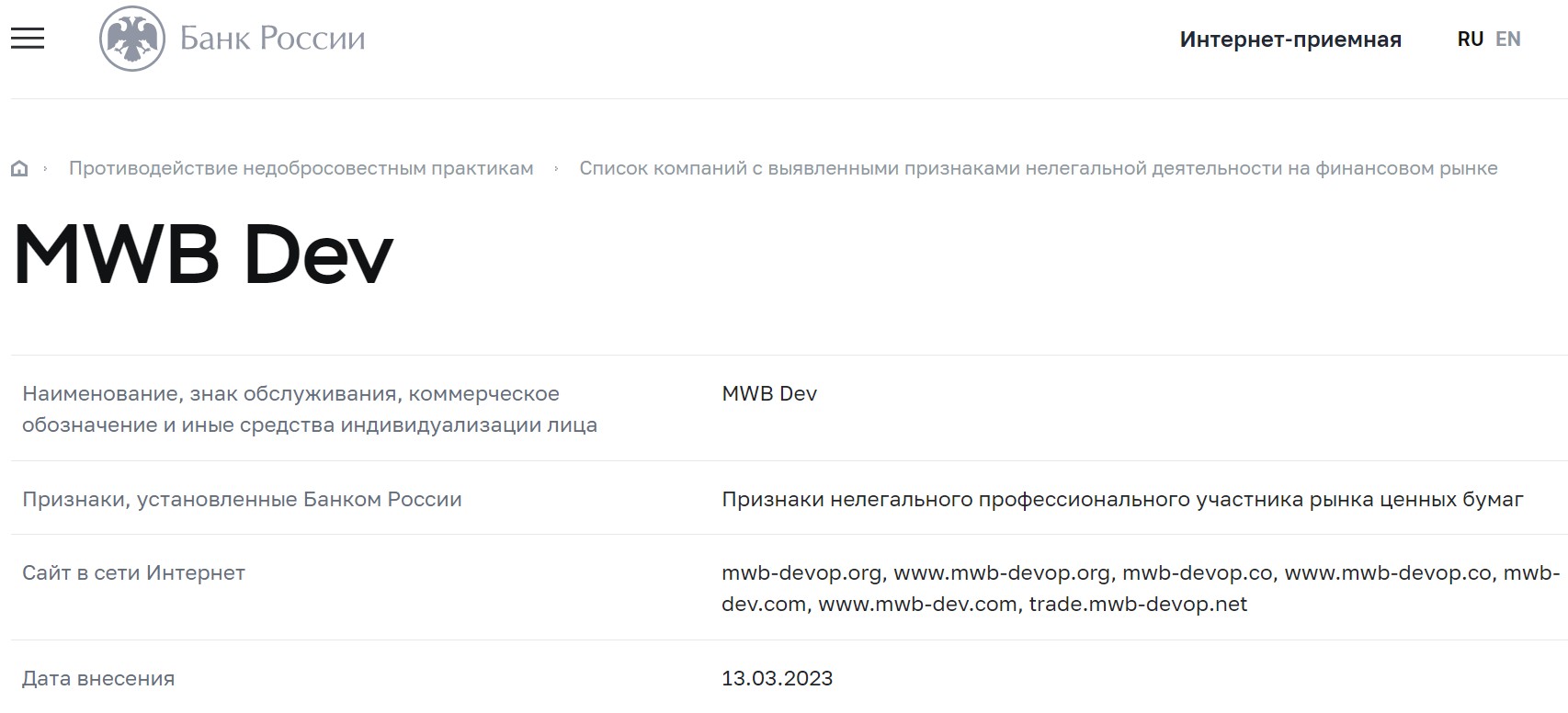Open Список компаний с выявленными признаками breadcrumb
Image resolution: width=1568 pixels, height=713 pixels.
(x=1039, y=168)
